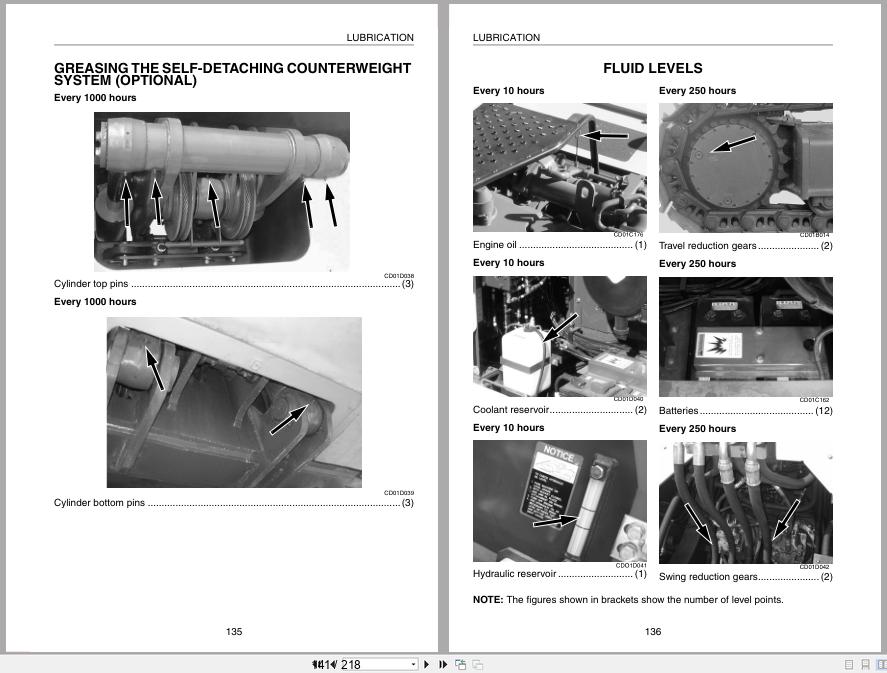887x673 pixels.
Task: Go forward to the next view
Action: click(478, 663)
